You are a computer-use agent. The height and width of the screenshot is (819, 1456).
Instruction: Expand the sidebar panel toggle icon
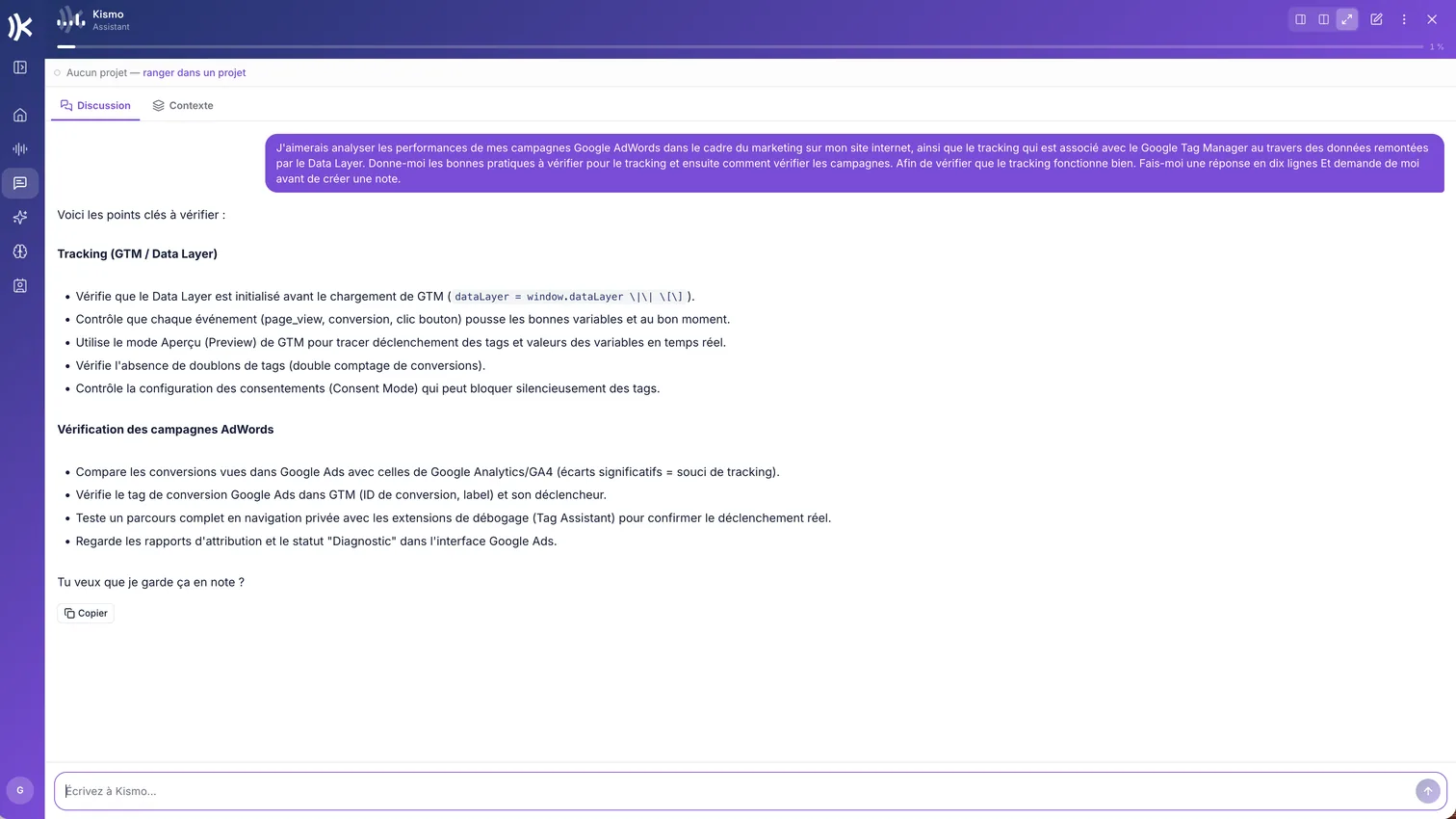tap(20, 67)
